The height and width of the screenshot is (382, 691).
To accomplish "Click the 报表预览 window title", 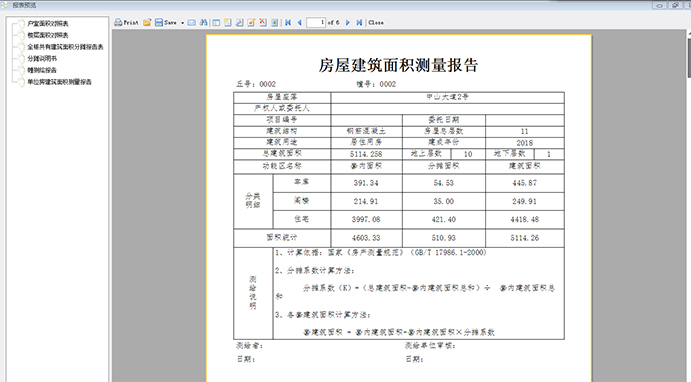I will (x=24, y=5).
